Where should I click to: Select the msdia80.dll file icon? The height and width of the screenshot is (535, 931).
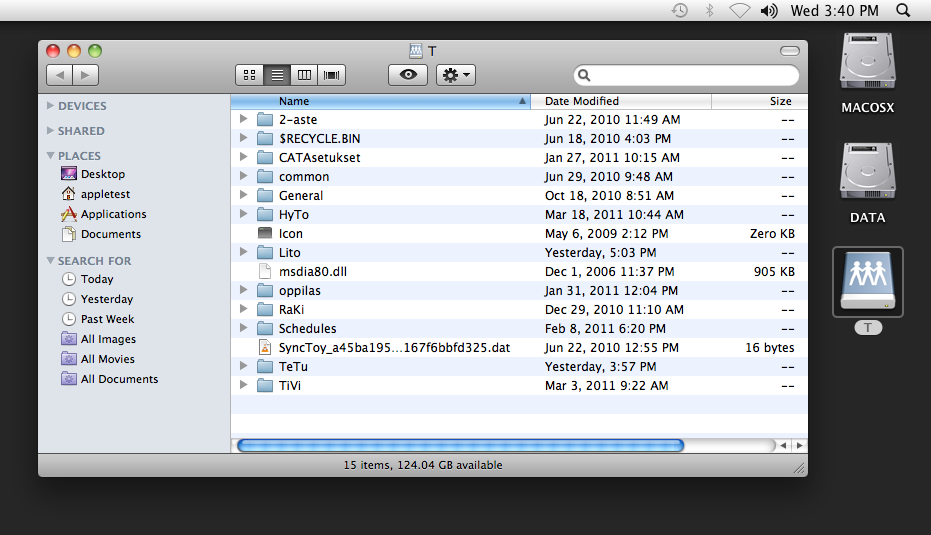pos(265,271)
